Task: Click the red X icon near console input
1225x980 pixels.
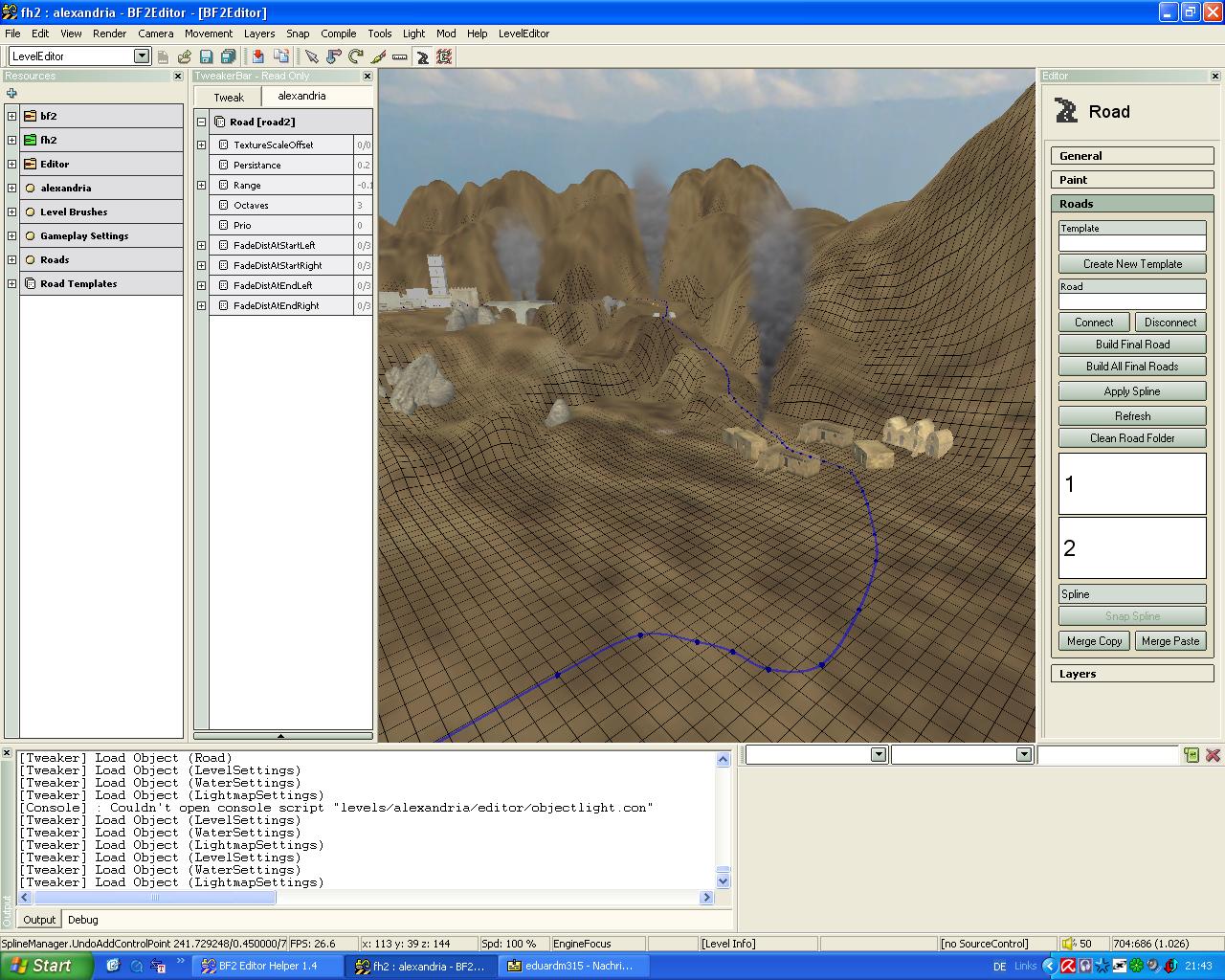Action: click(x=1214, y=755)
